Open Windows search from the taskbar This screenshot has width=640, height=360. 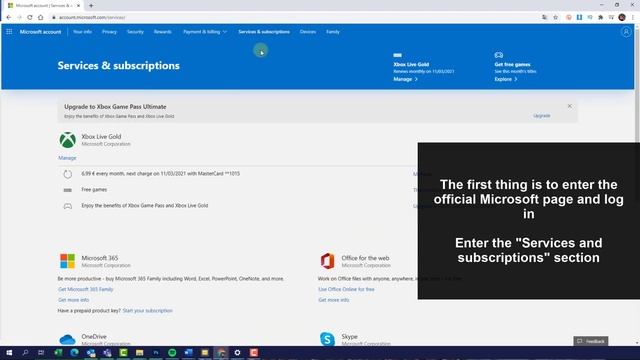(x=25, y=353)
